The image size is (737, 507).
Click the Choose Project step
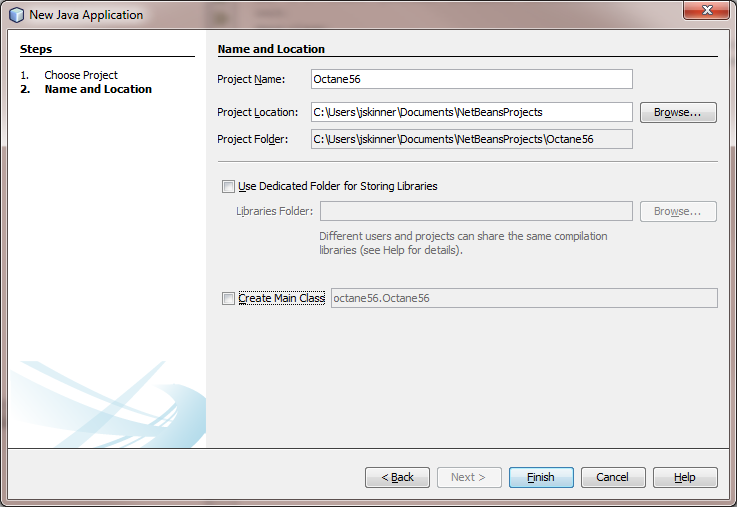[81, 75]
